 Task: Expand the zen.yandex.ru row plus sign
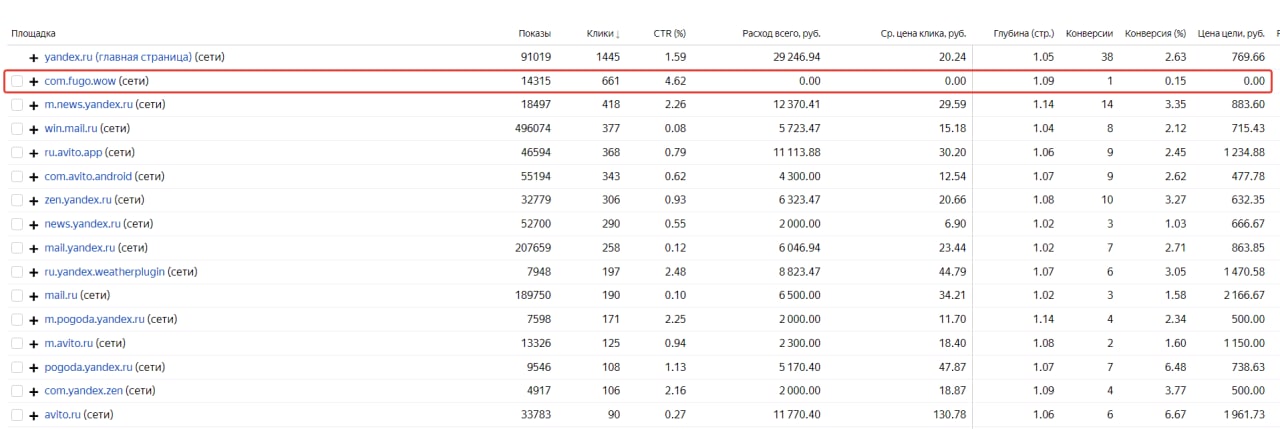34,200
